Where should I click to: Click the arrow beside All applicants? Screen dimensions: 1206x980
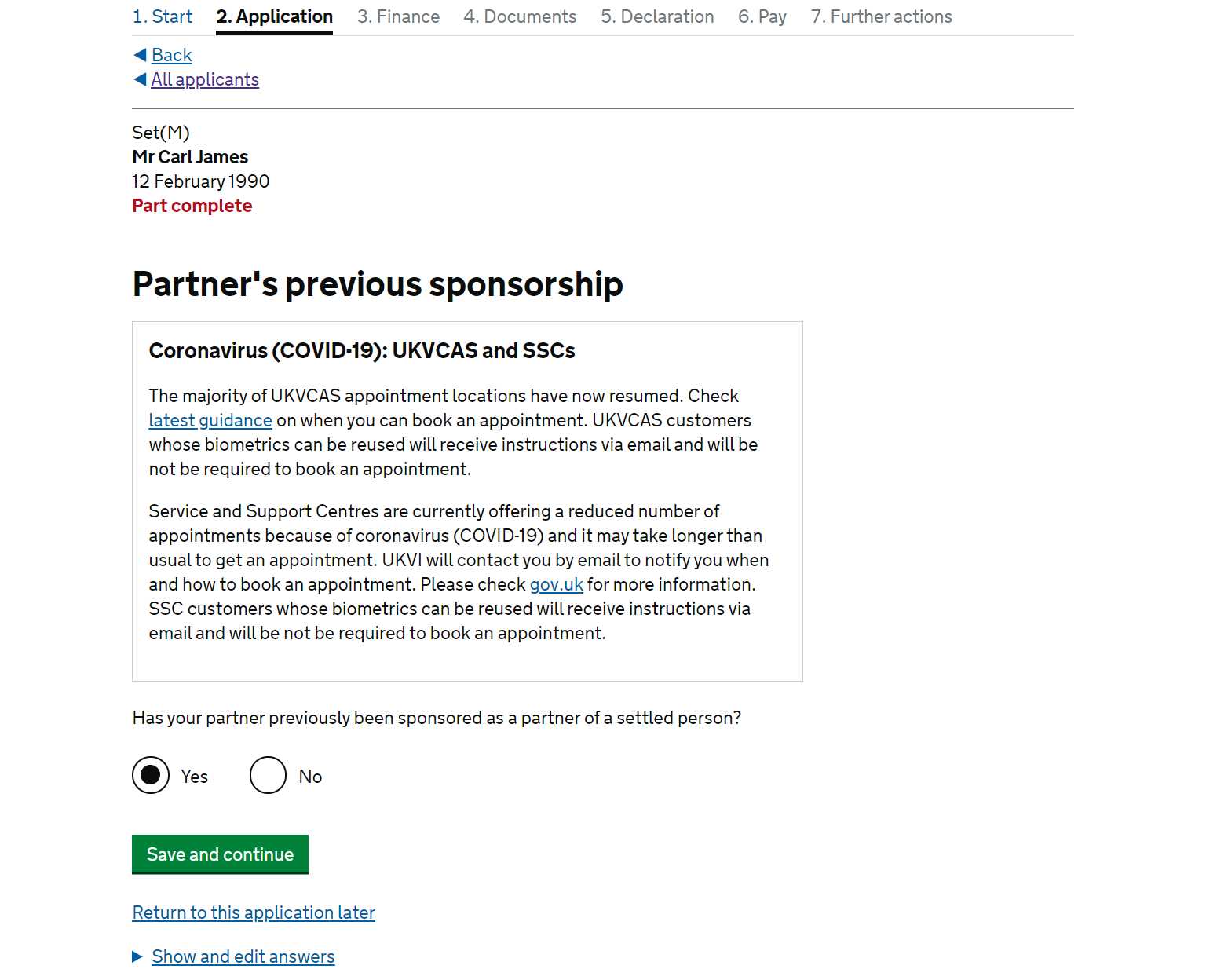pos(140,79)
